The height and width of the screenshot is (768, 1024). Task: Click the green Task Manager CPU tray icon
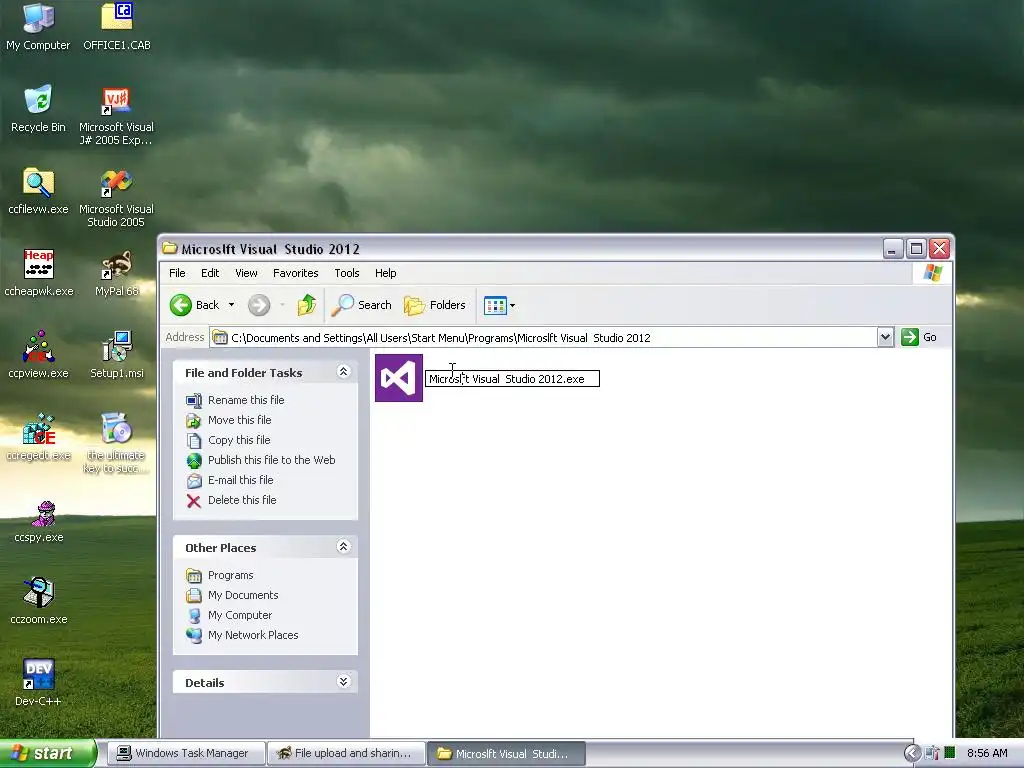click(950, 753)
